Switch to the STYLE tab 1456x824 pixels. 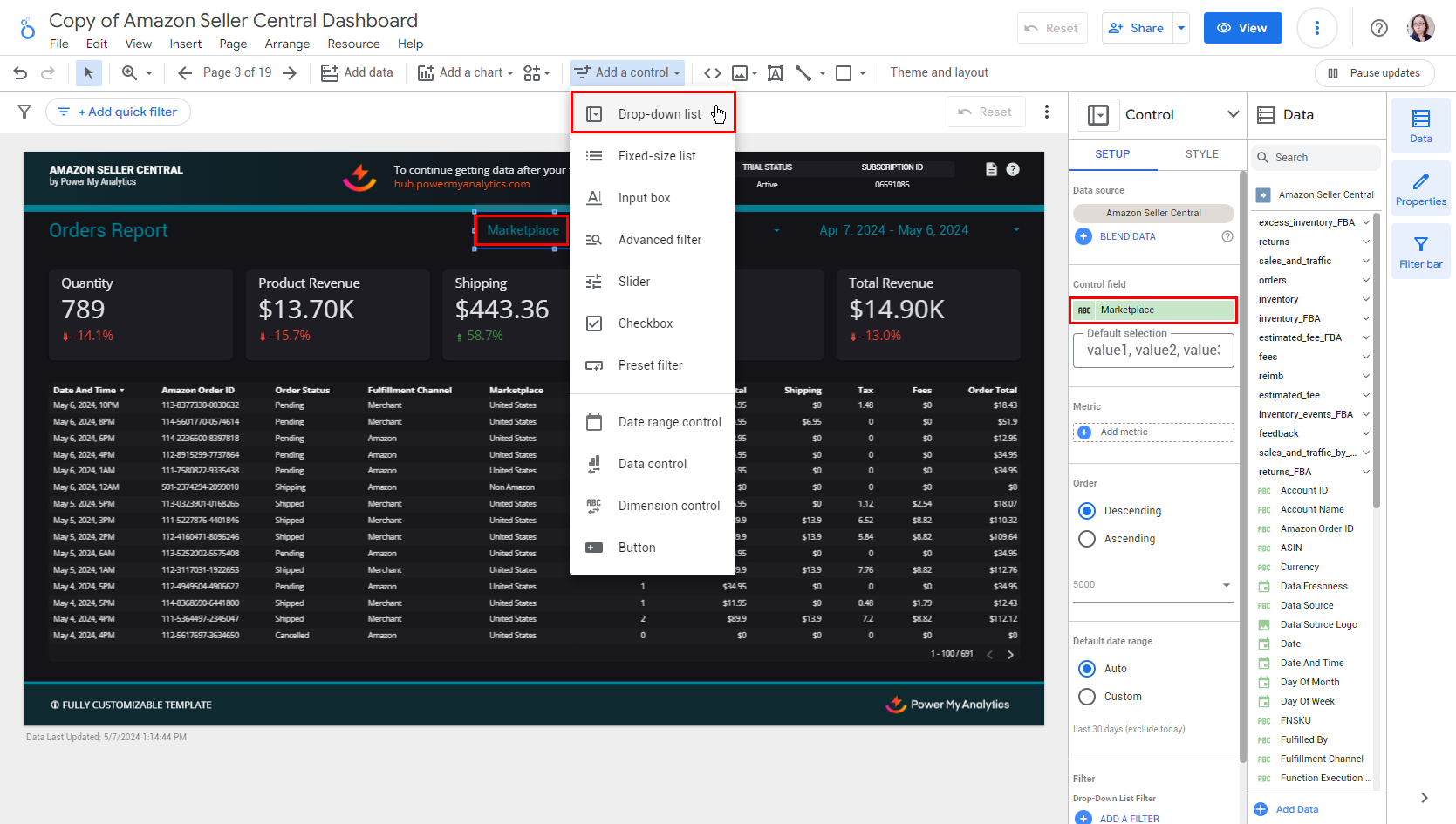1201,154
